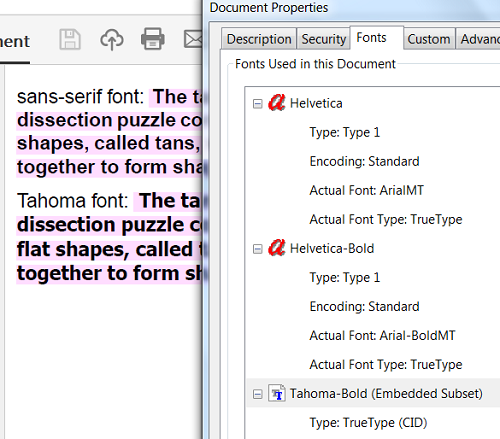Click 'Actual Font Type: TrueType' under Helvetica

coord(386,219)
